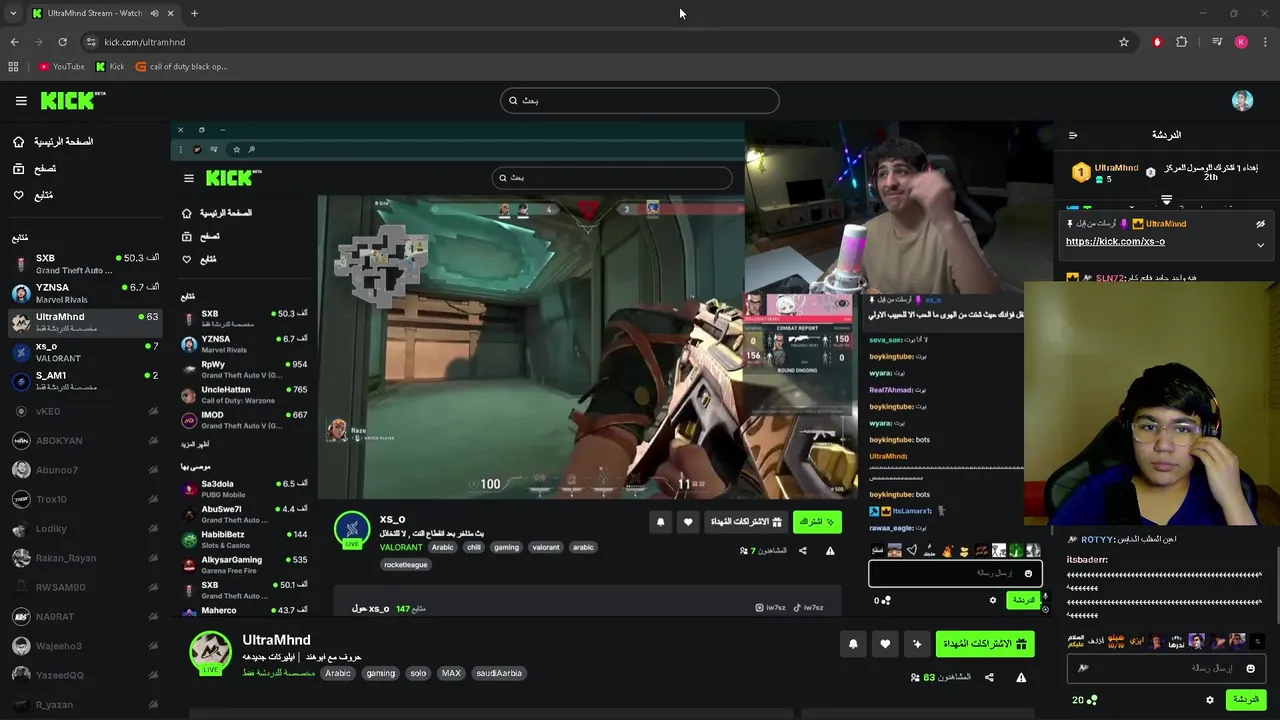Open offline channel Trox10
The image size is (1280, 720).
point(85,499)
